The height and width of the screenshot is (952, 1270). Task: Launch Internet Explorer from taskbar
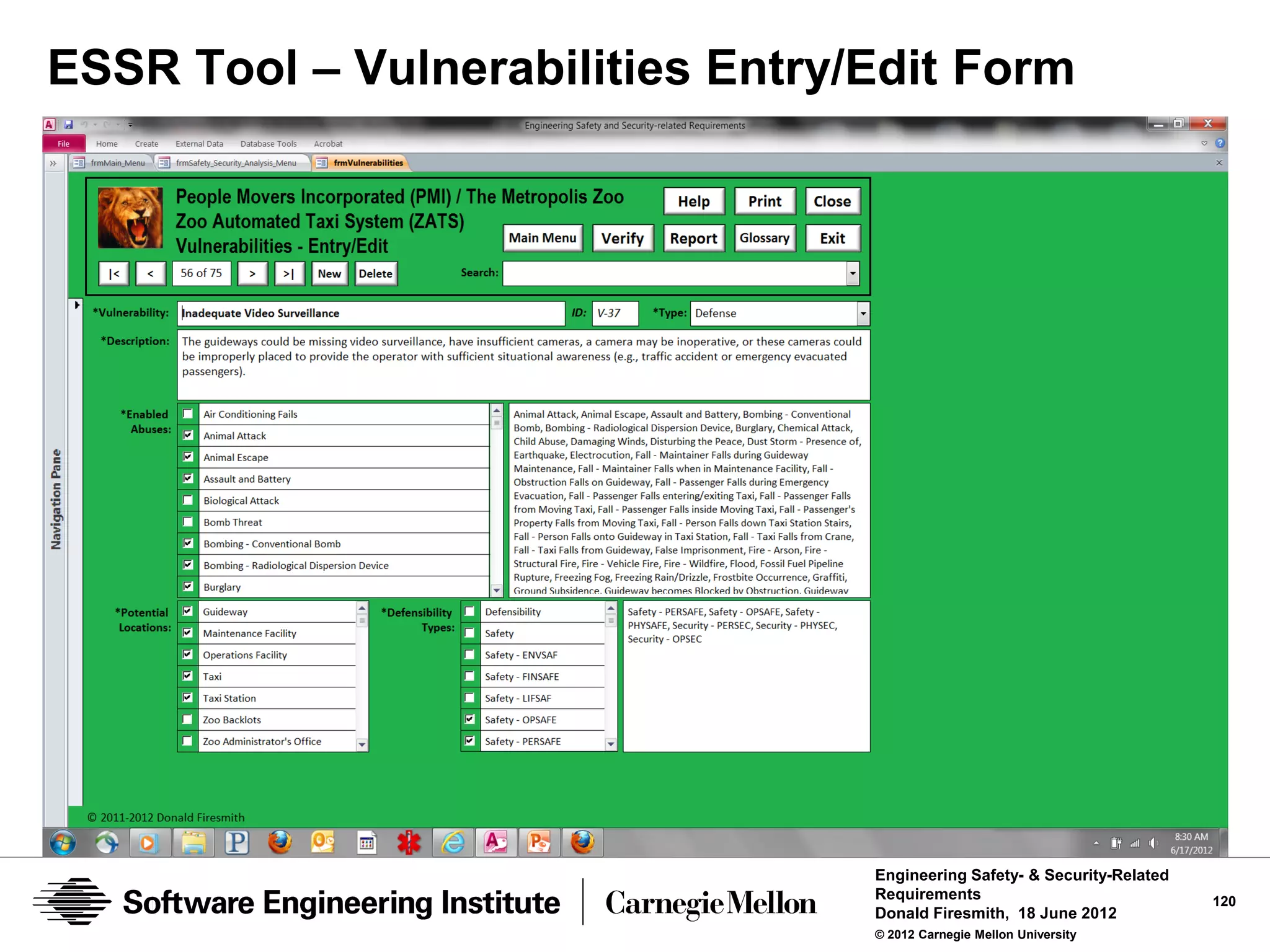click(453, 843)
